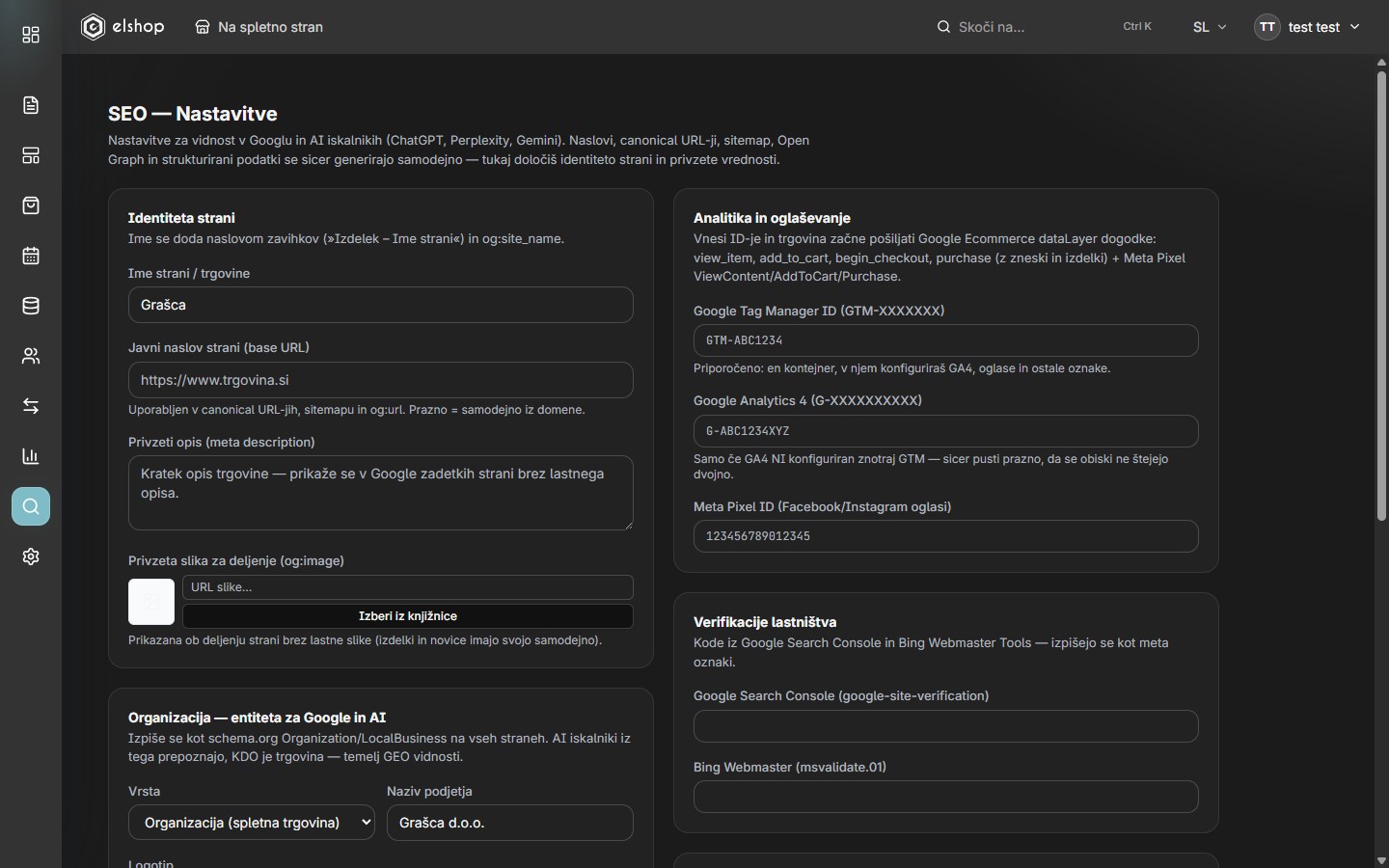Focus the Google Analytics 4 ID field
This screenshot has height=868, width=1389.
[946, 431]
